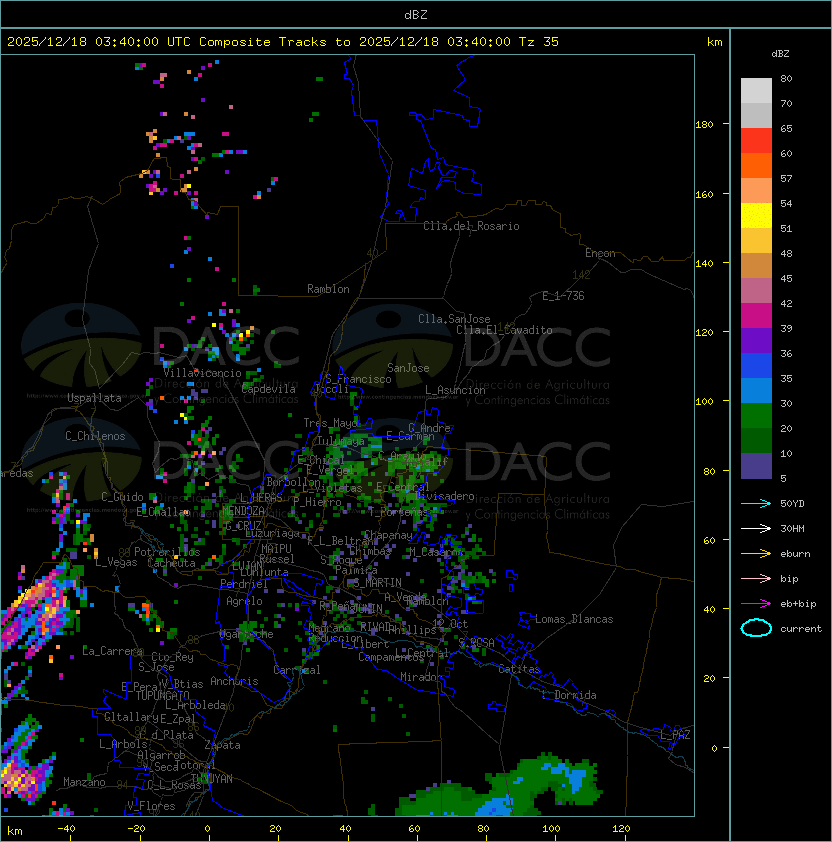Pick the red swatch in dBZ legend

point(756,141)
